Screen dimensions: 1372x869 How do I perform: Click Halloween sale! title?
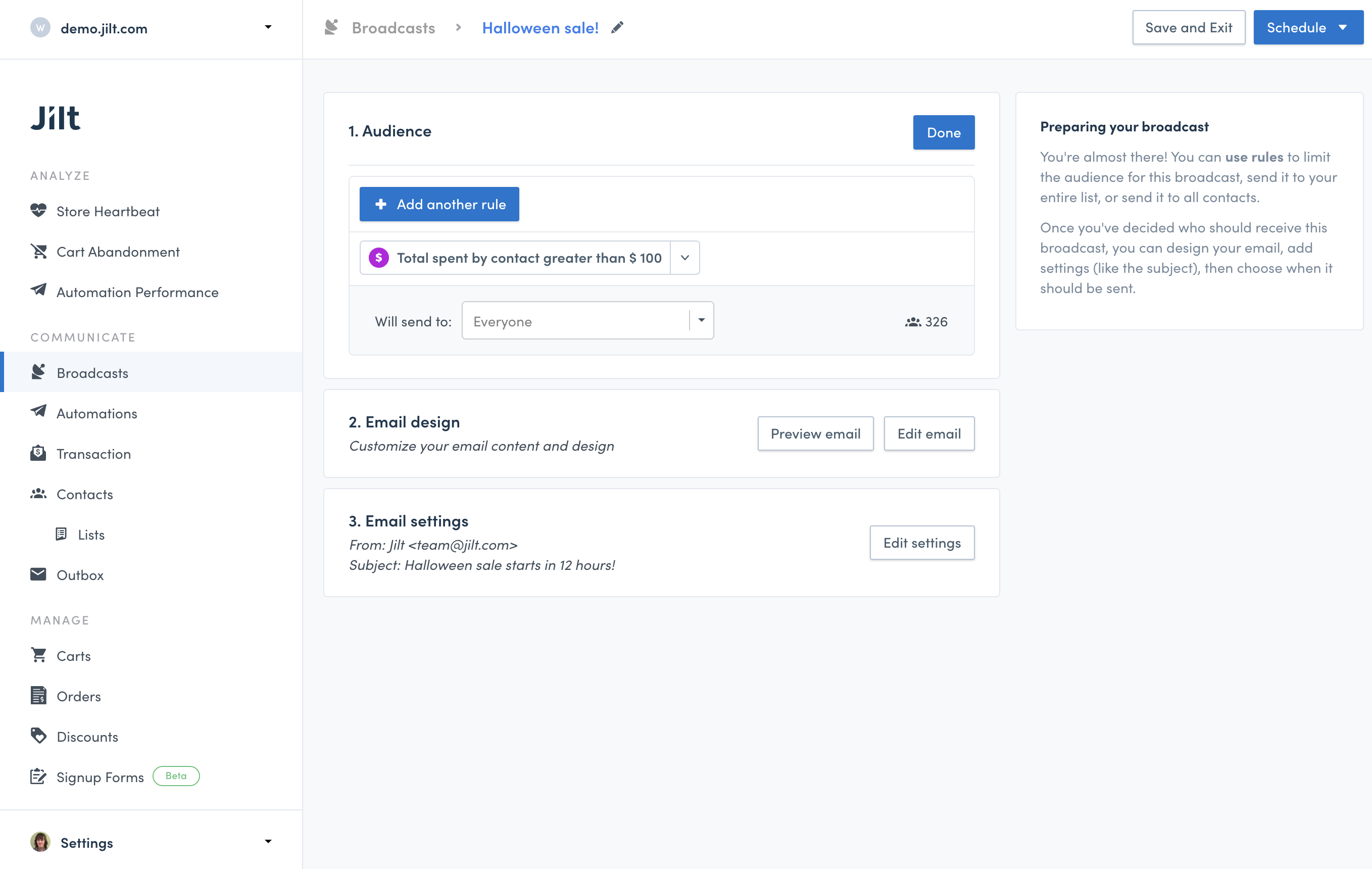tap(540, 27)
